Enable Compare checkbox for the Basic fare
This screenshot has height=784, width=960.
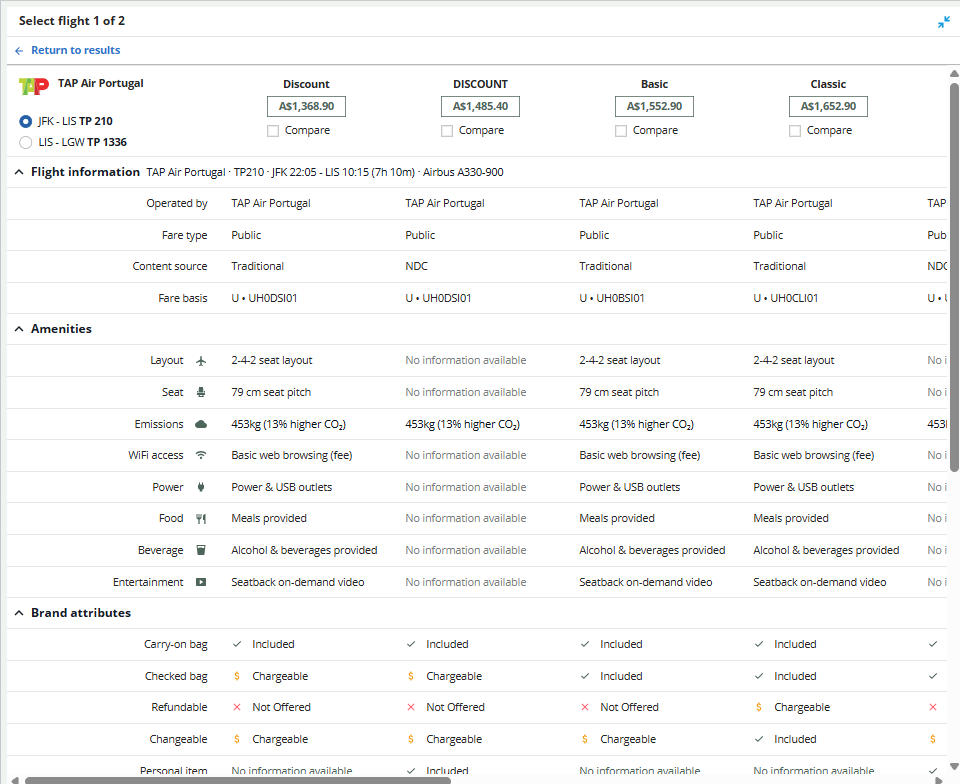click(x=622, y=131)
